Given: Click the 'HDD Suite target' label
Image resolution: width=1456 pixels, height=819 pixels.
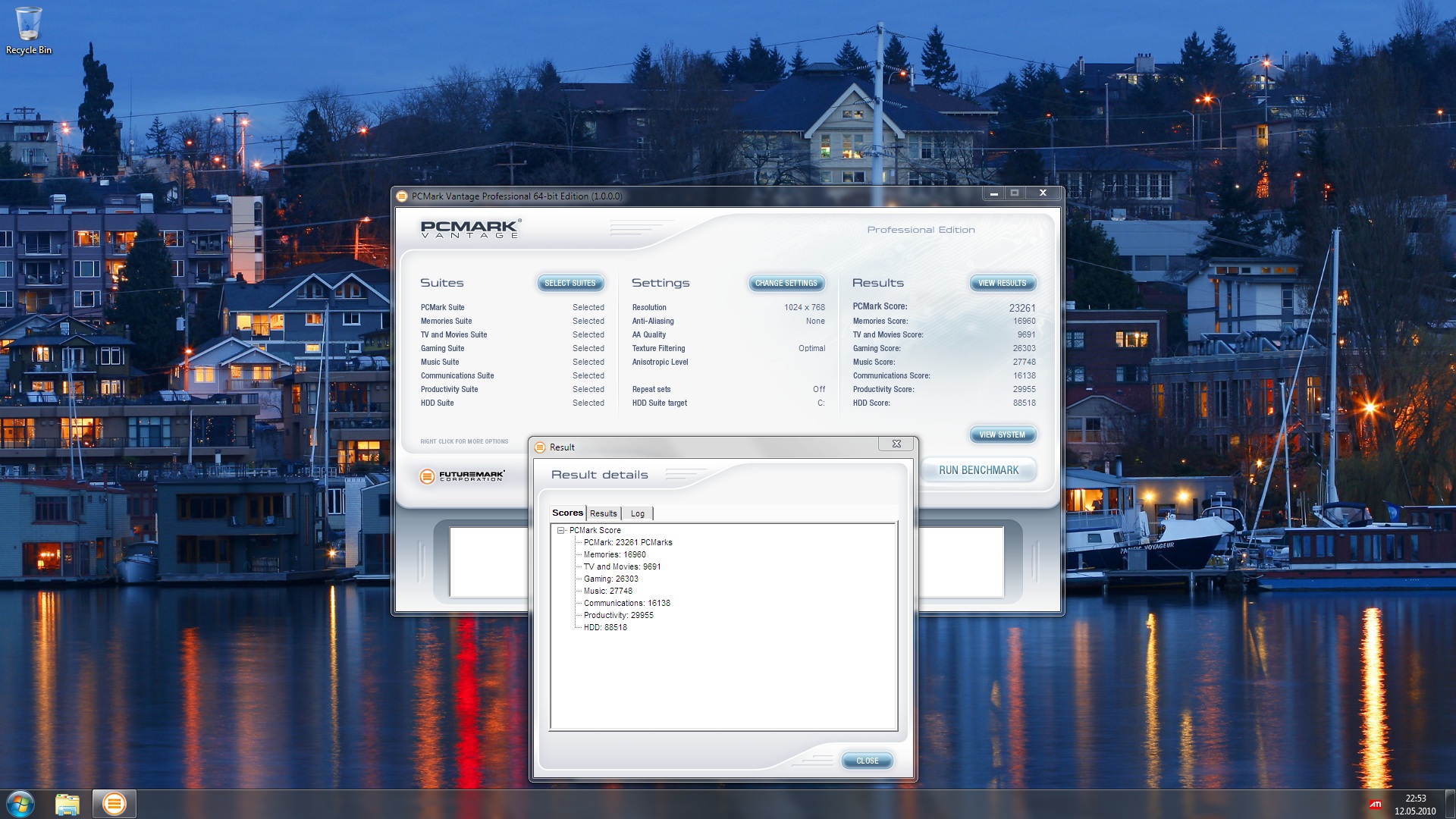Looking at the screenshot, I should (x=660, y=403).
